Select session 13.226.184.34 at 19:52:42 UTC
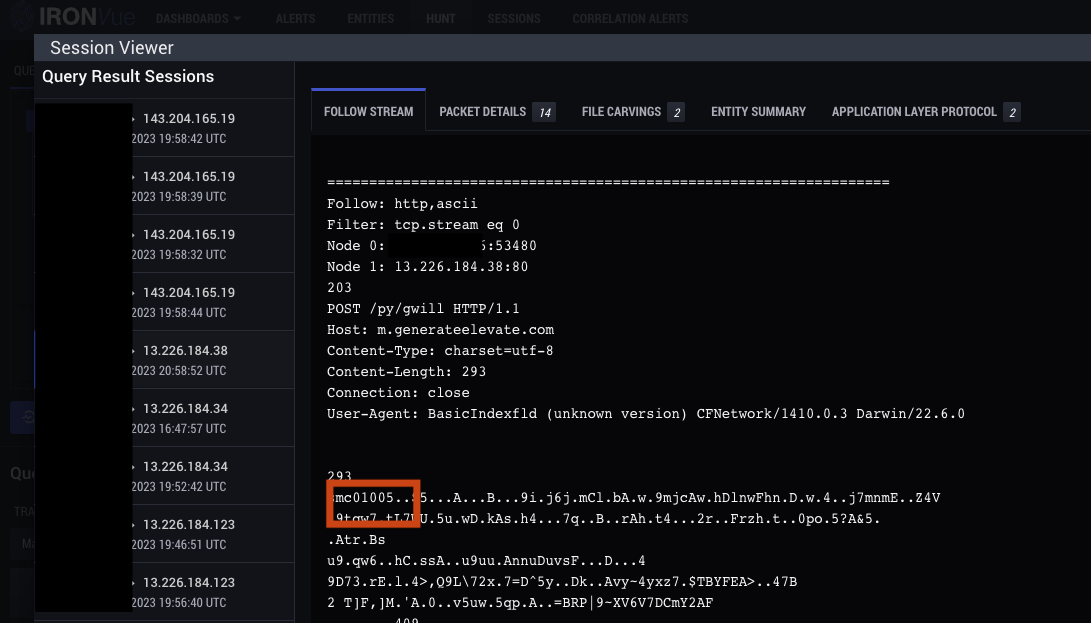The image size is (1091, 623). click(164, 476)
